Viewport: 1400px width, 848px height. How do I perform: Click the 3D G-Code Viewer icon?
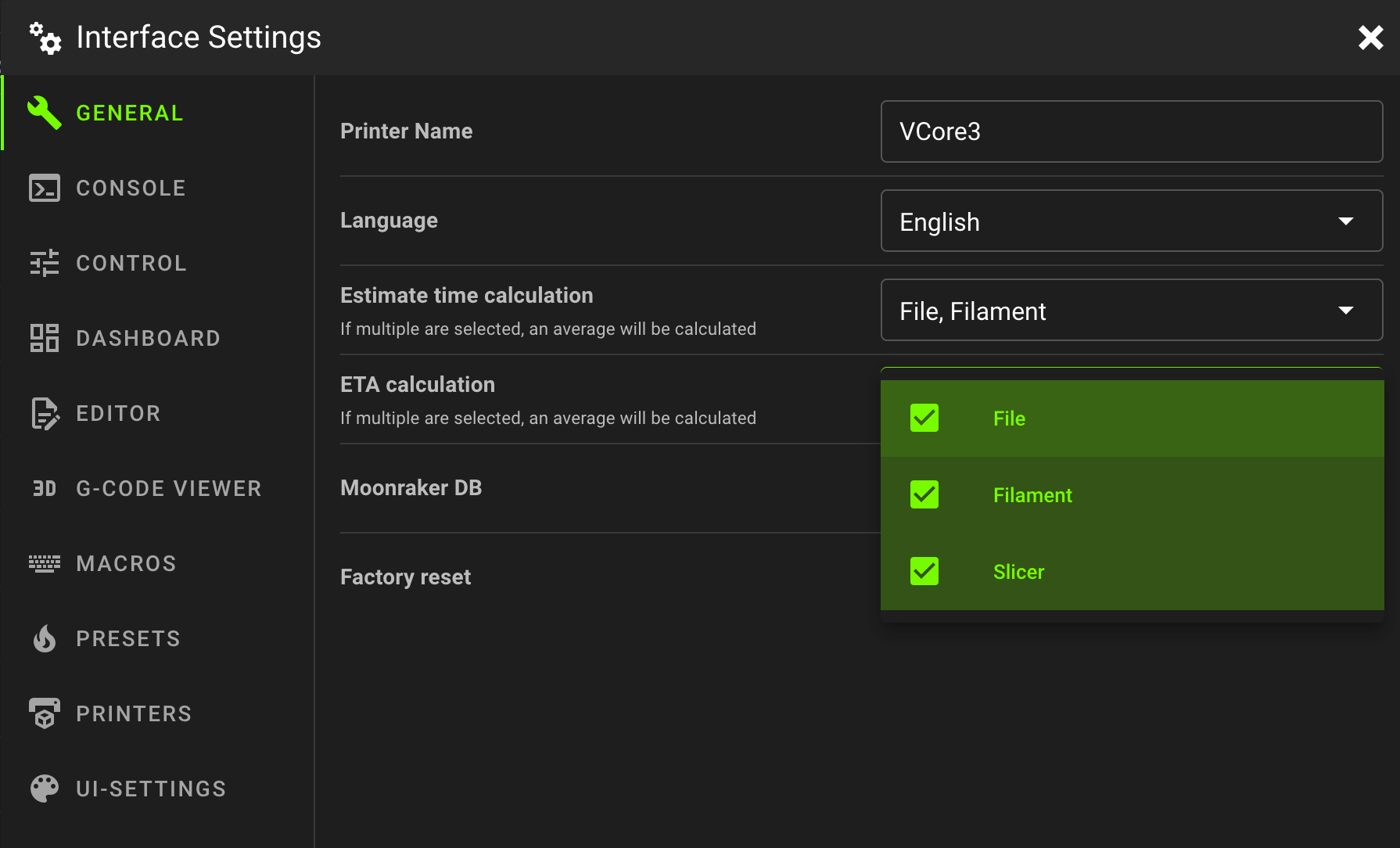[45, 488]
